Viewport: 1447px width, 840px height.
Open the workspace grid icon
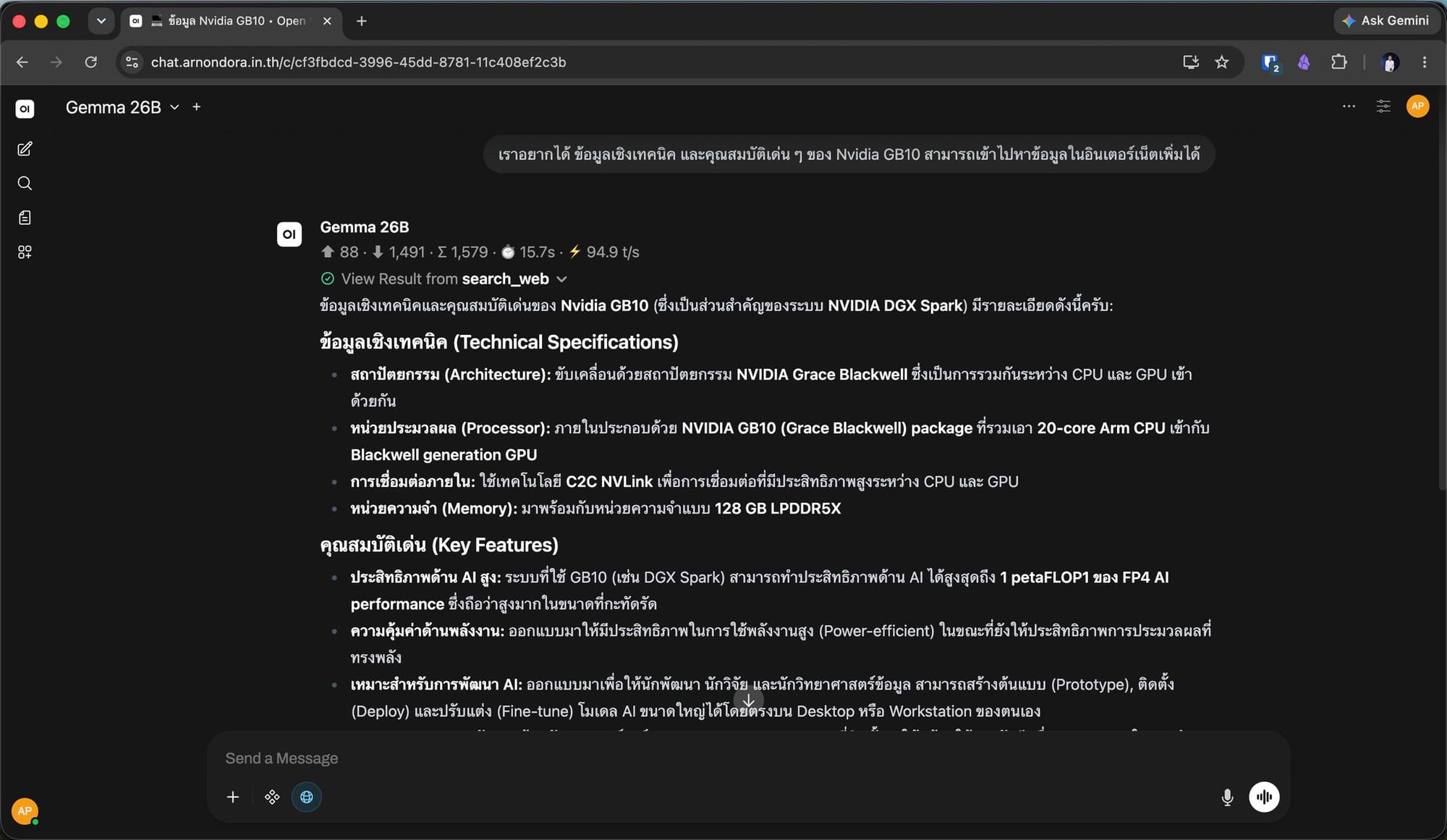[x=25, y=252]
